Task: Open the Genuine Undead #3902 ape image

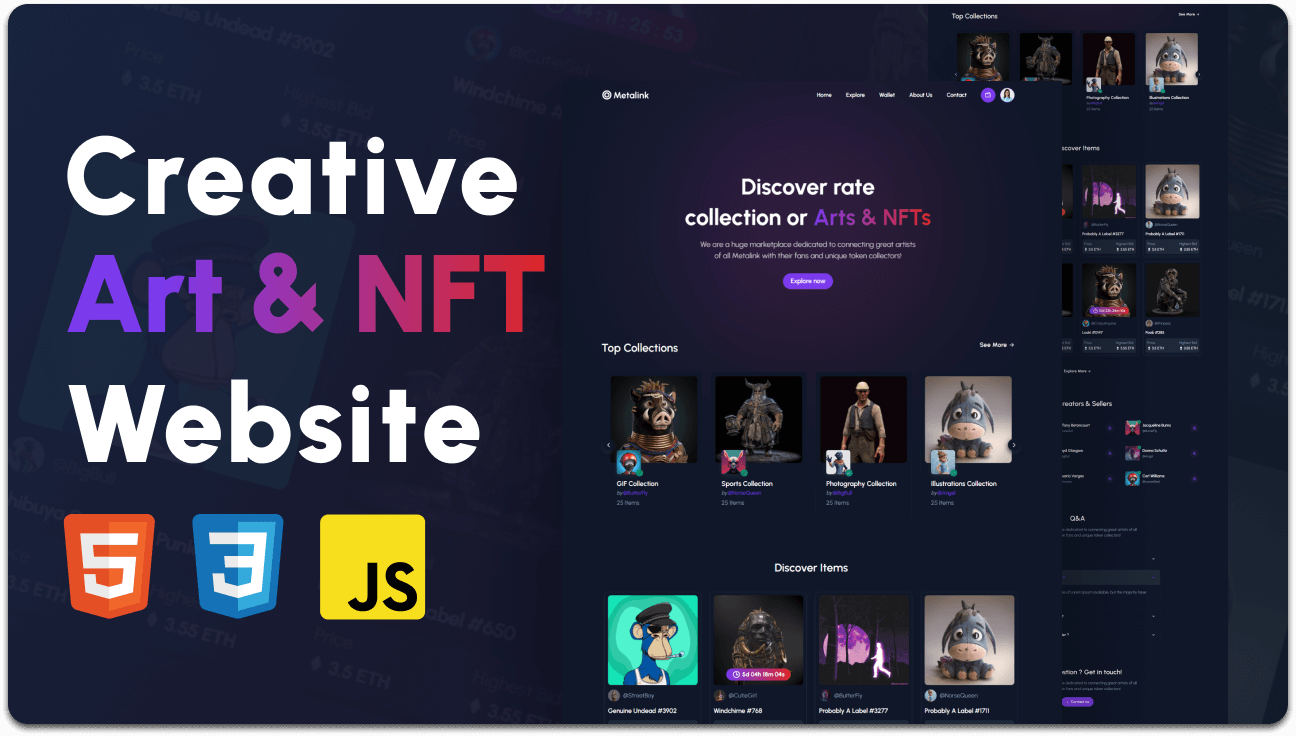Action: [x=653, y=640]
